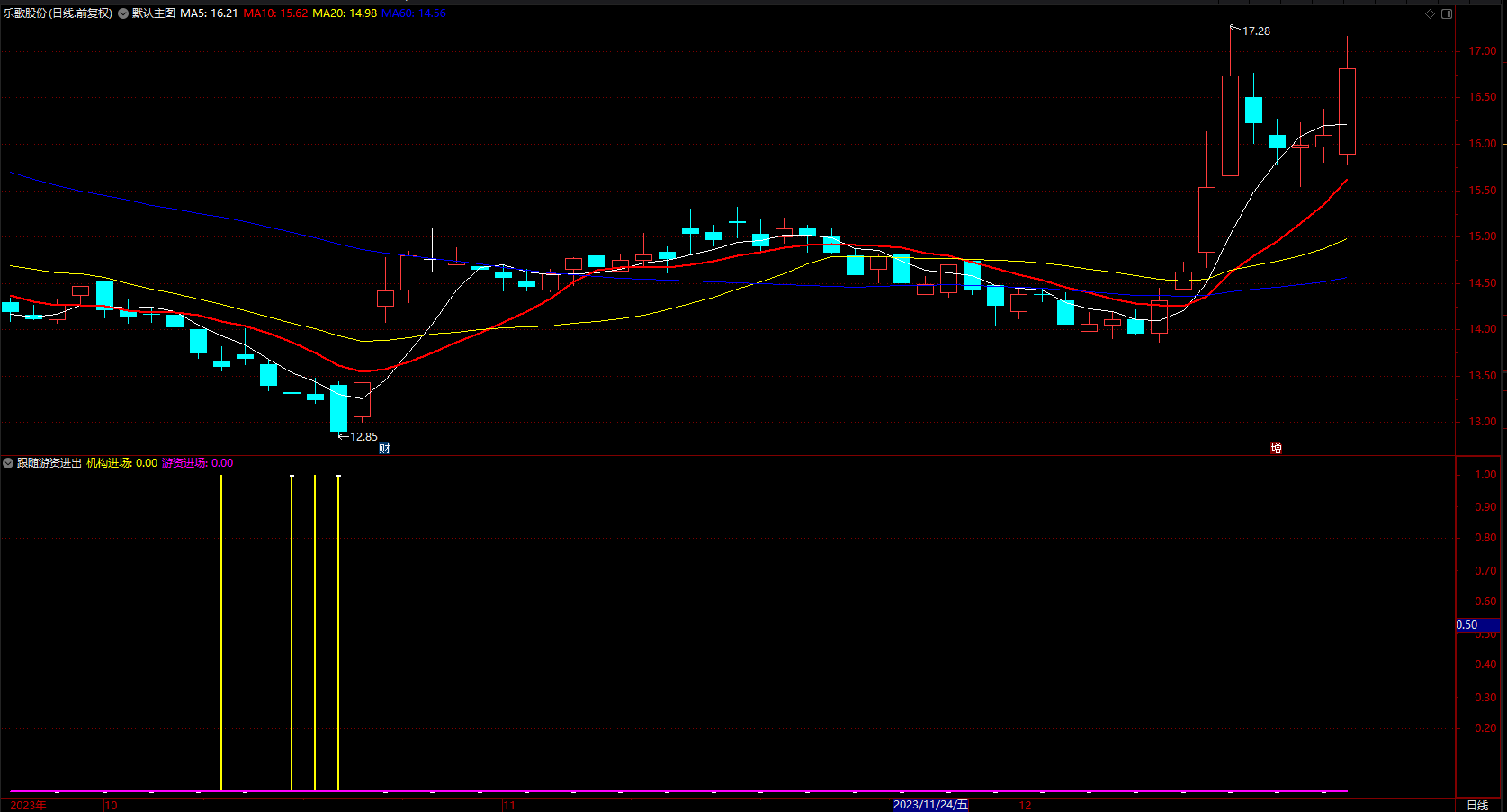The image size is (1507, 812).
Task: Click the 跟随游资进出 indicator name
Action: point(49,463)
